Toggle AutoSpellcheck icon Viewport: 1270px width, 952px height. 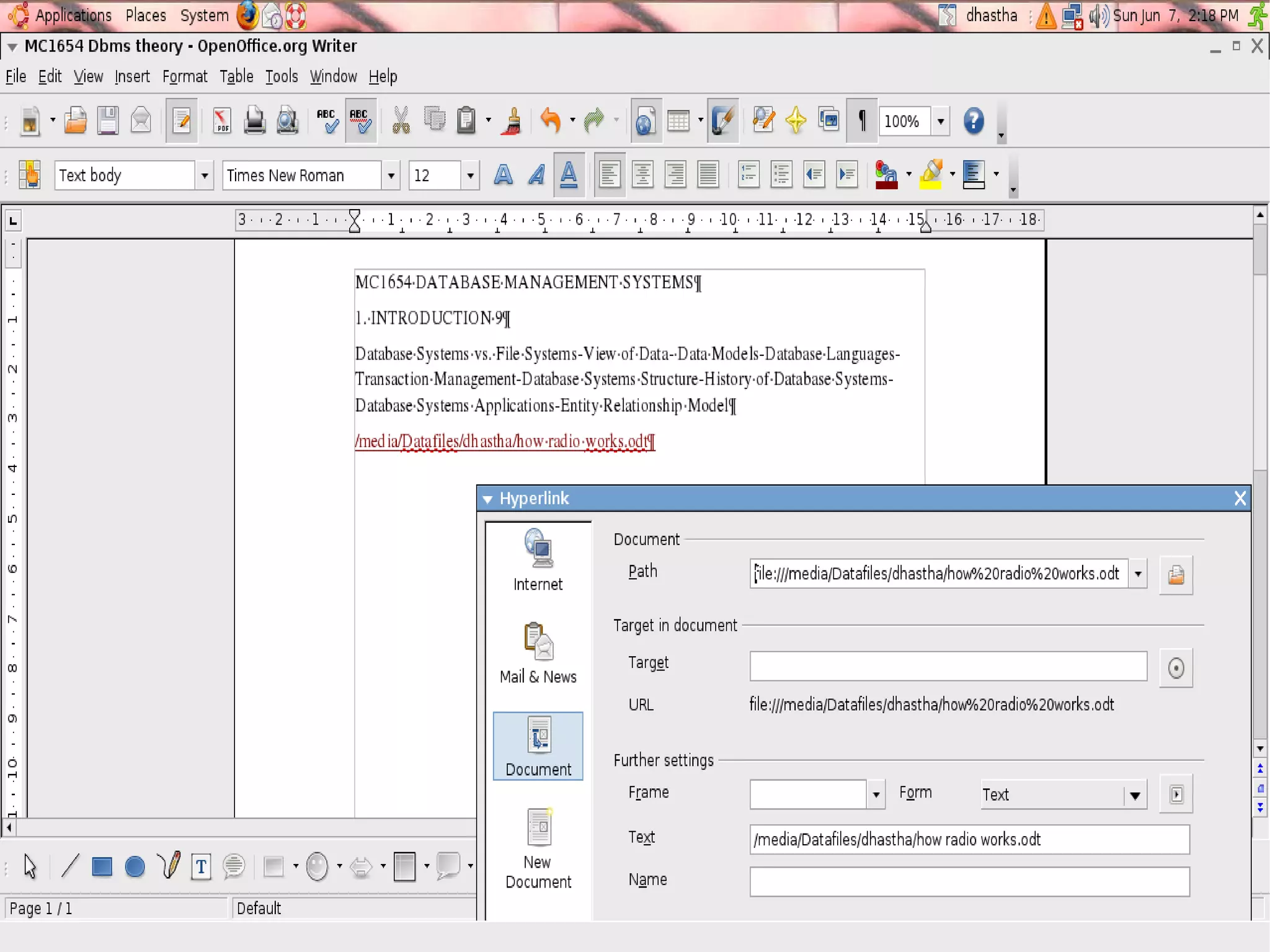click(x=360, y=120)
